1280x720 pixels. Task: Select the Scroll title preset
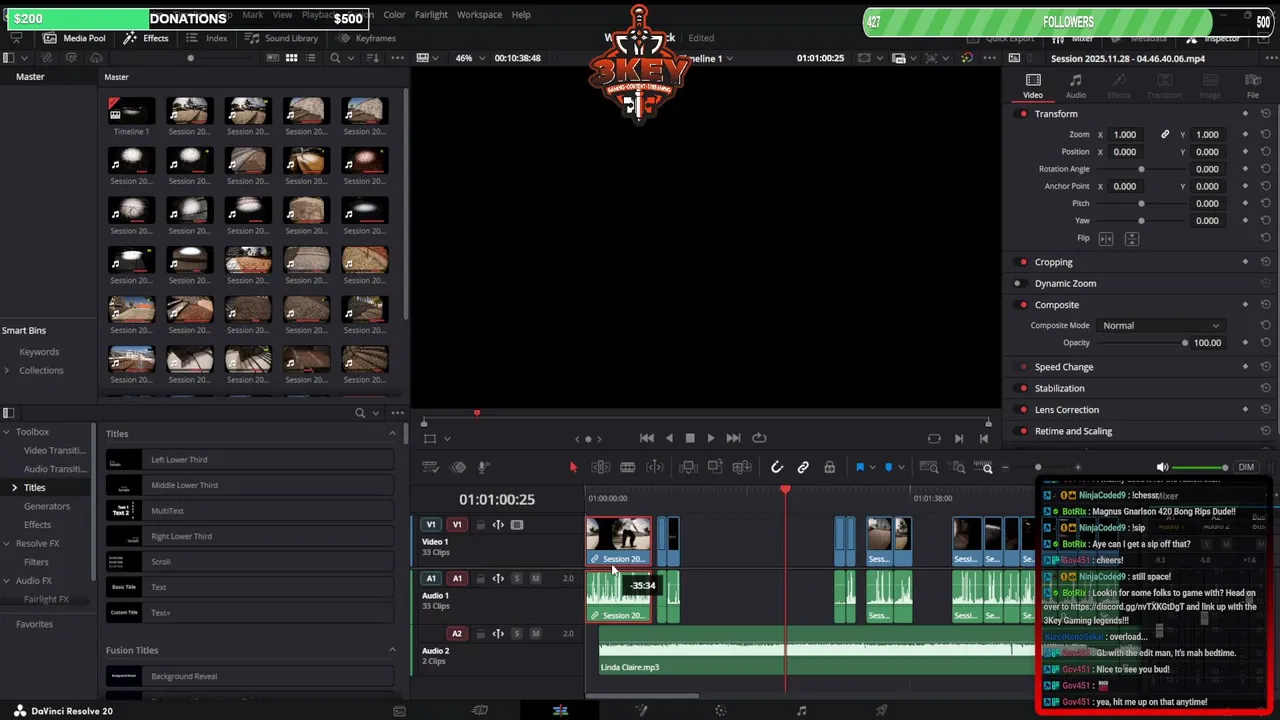pyautogui.click(x=250, y=562)
